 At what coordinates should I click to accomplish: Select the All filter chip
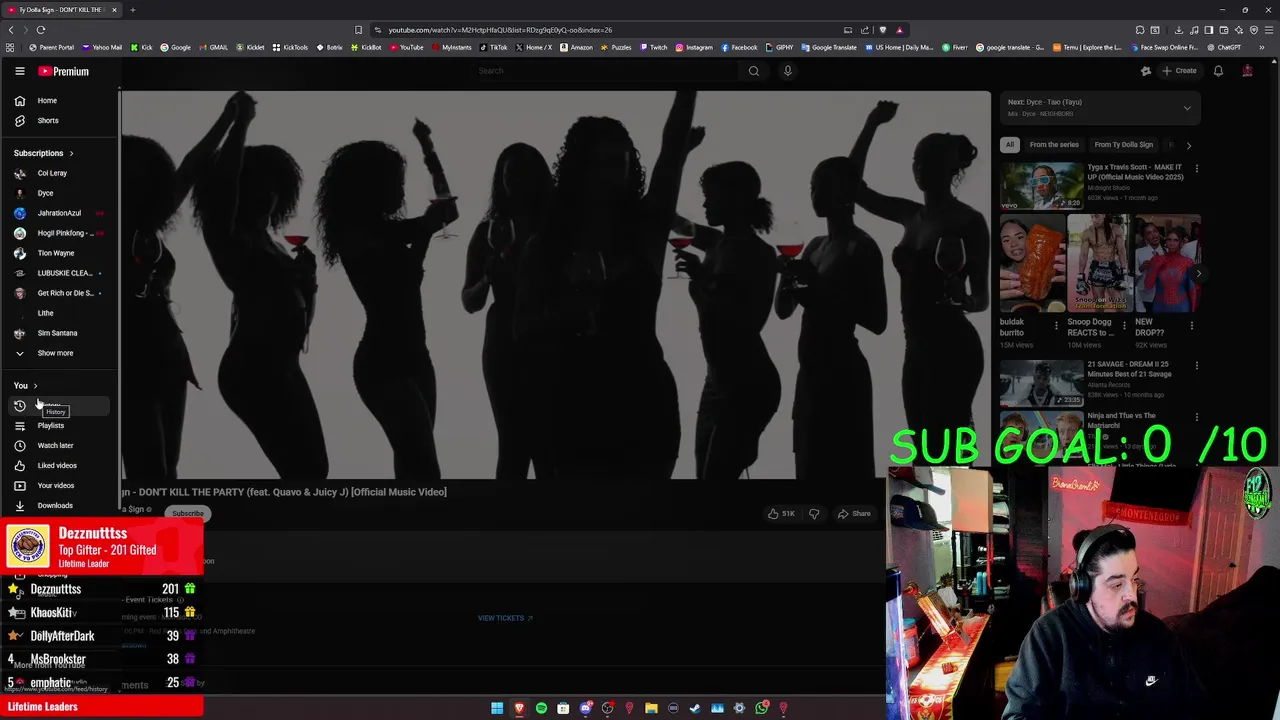tap(1010, 145)
